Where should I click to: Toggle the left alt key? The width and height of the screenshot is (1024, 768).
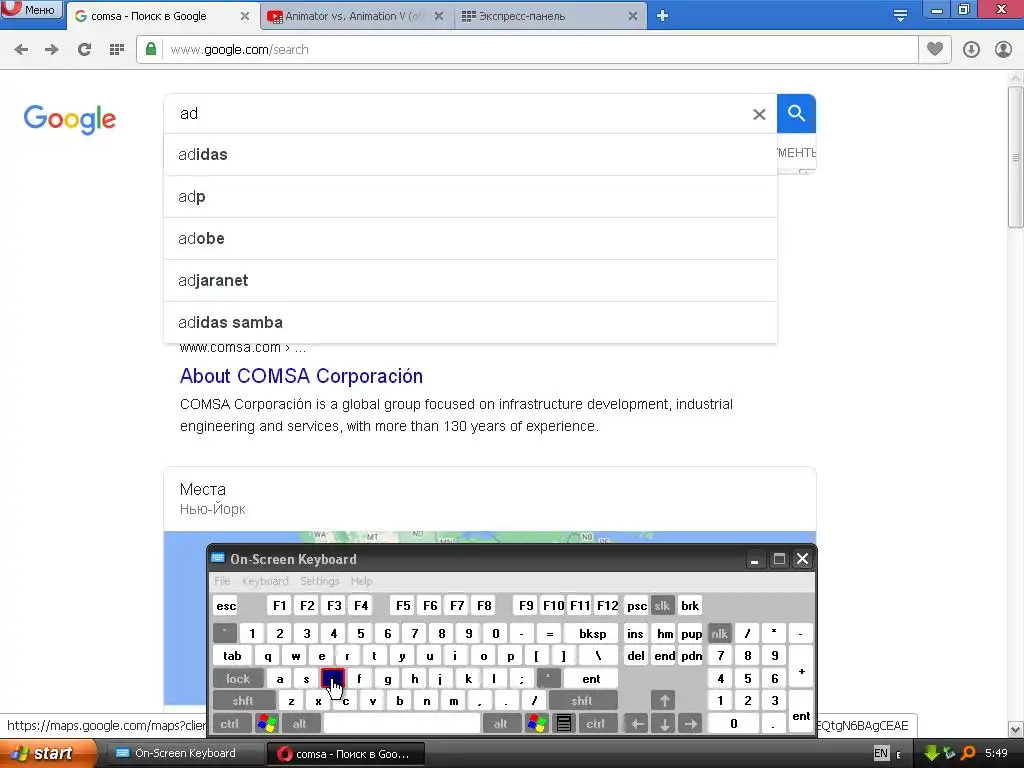click(x=300, y=724)
